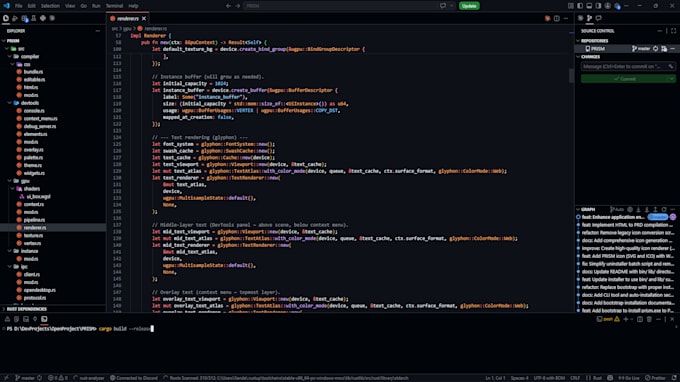Collapse the PRISM root folder
This screenshot has height=382, width=680.
[4, 41]
